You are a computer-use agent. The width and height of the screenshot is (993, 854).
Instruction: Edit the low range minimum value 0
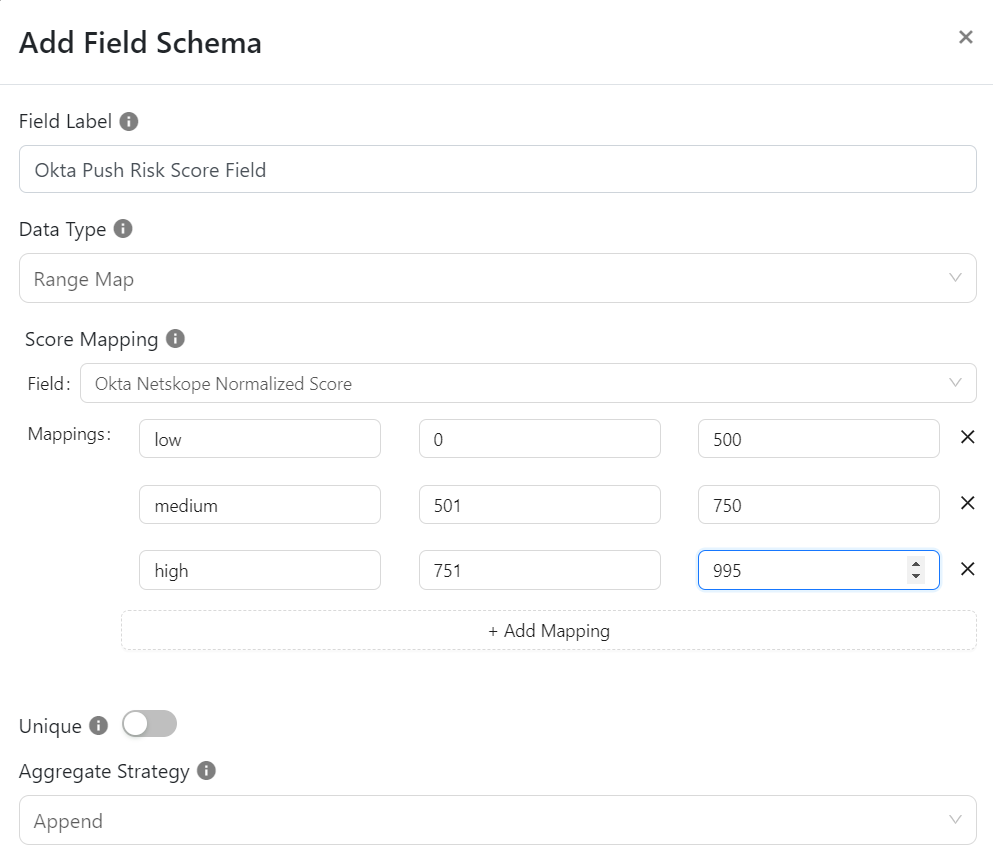(540, 438)
